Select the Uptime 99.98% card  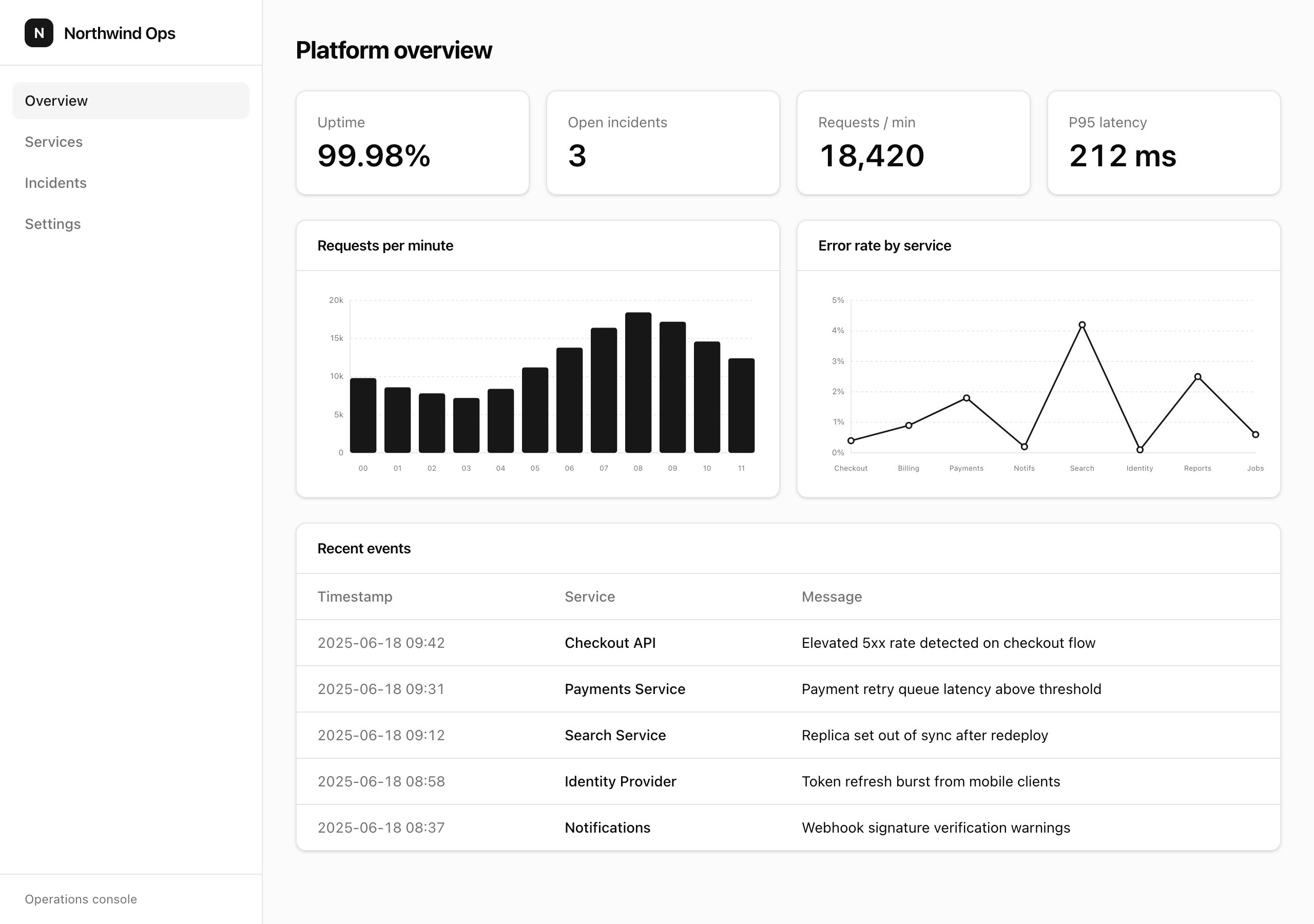[413, 143]
